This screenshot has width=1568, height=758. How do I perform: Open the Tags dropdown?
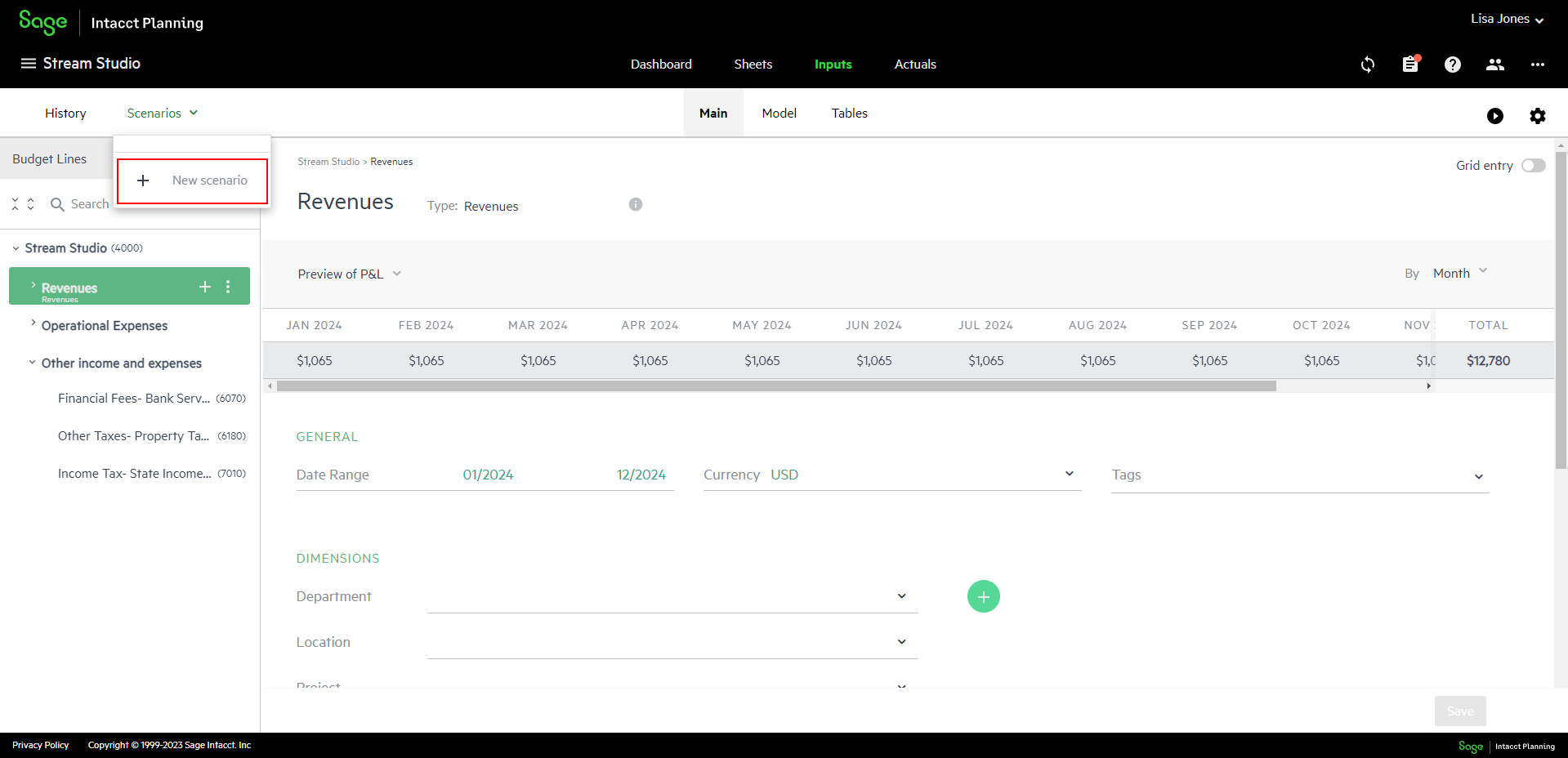click(1300, 476)
